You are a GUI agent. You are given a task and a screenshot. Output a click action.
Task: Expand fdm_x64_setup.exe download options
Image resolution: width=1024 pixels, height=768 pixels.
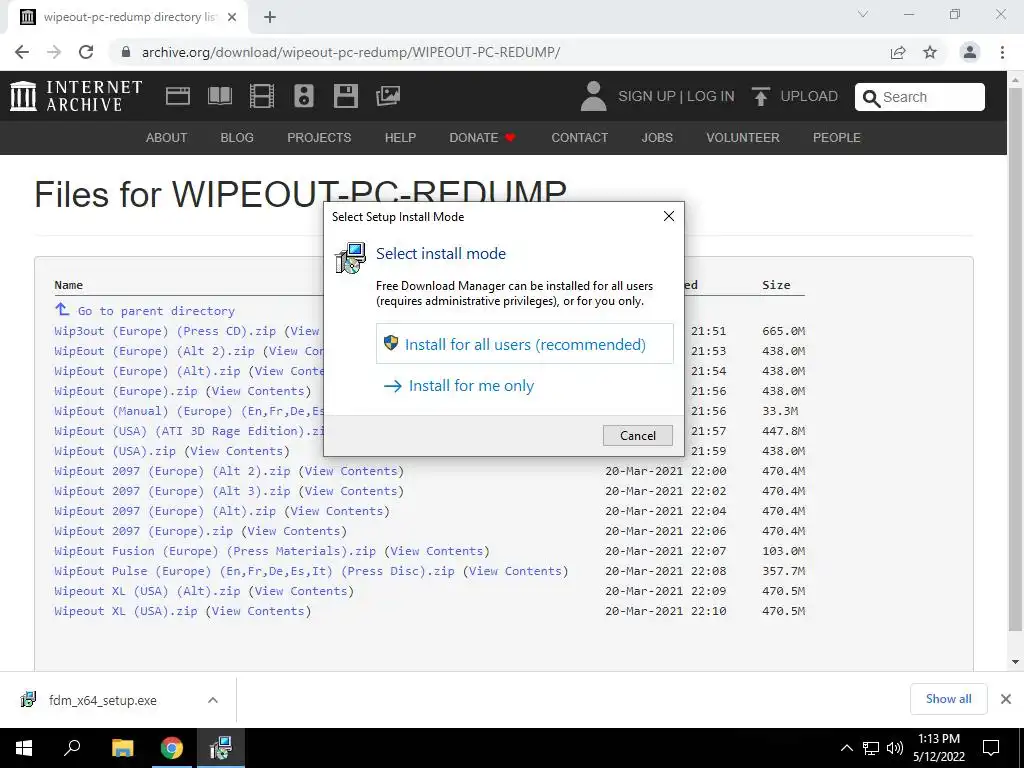[x=213, y=700]
